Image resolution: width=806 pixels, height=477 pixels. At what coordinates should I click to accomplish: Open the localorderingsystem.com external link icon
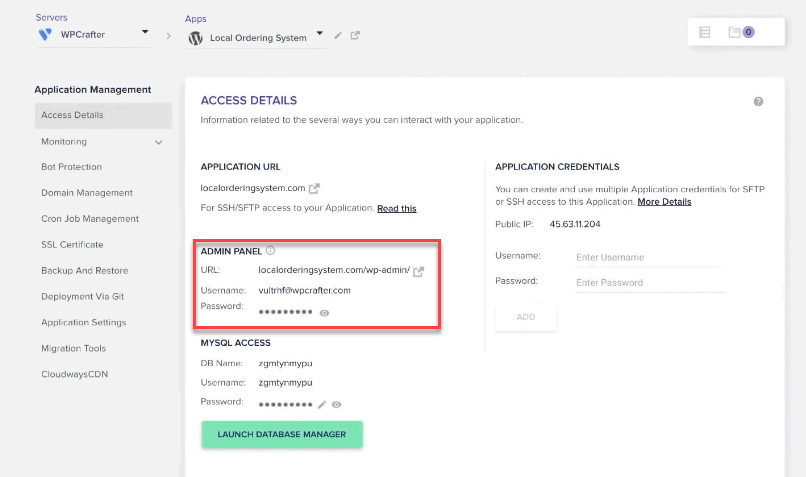tap(314, 189)
